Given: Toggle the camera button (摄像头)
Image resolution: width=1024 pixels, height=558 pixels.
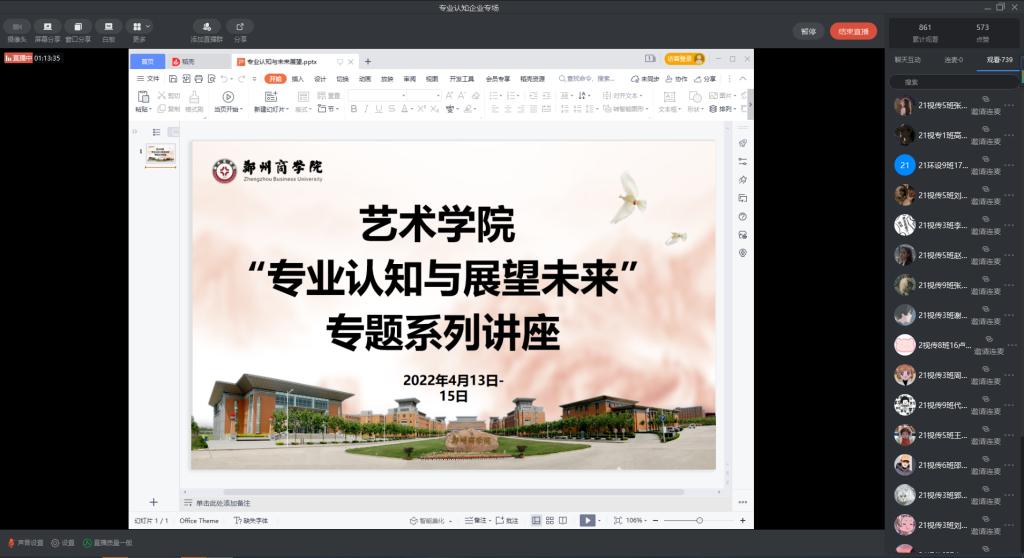Looking at the screenshot, I should click(x=17, y=26).
